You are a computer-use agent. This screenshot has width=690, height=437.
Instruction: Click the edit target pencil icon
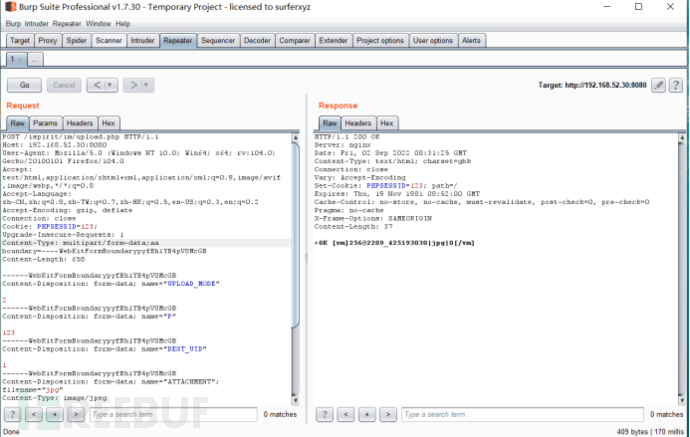pos(659,86)
